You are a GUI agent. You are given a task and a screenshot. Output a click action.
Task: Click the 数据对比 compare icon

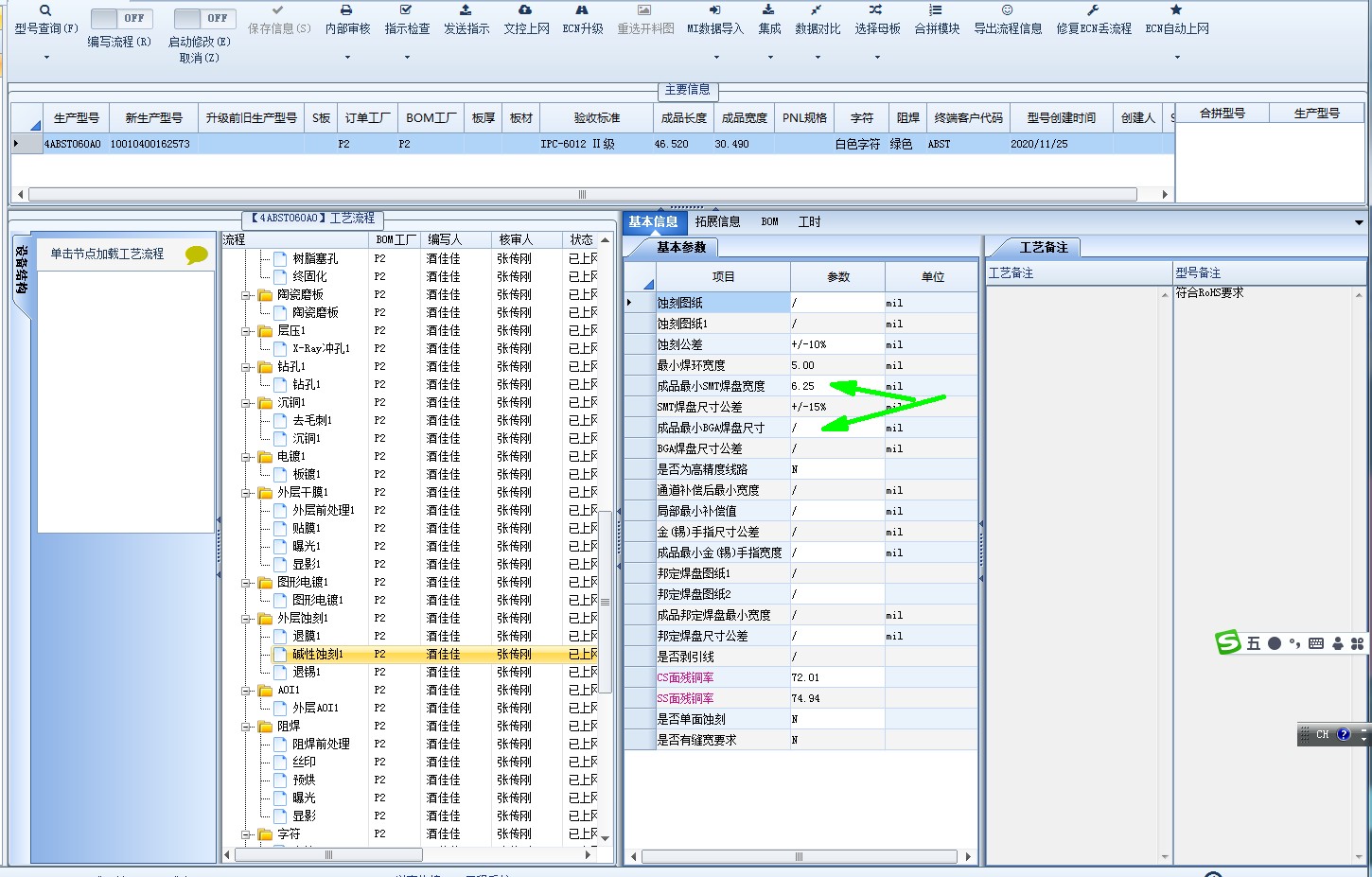pyautogui.click(x=818, y=10)
